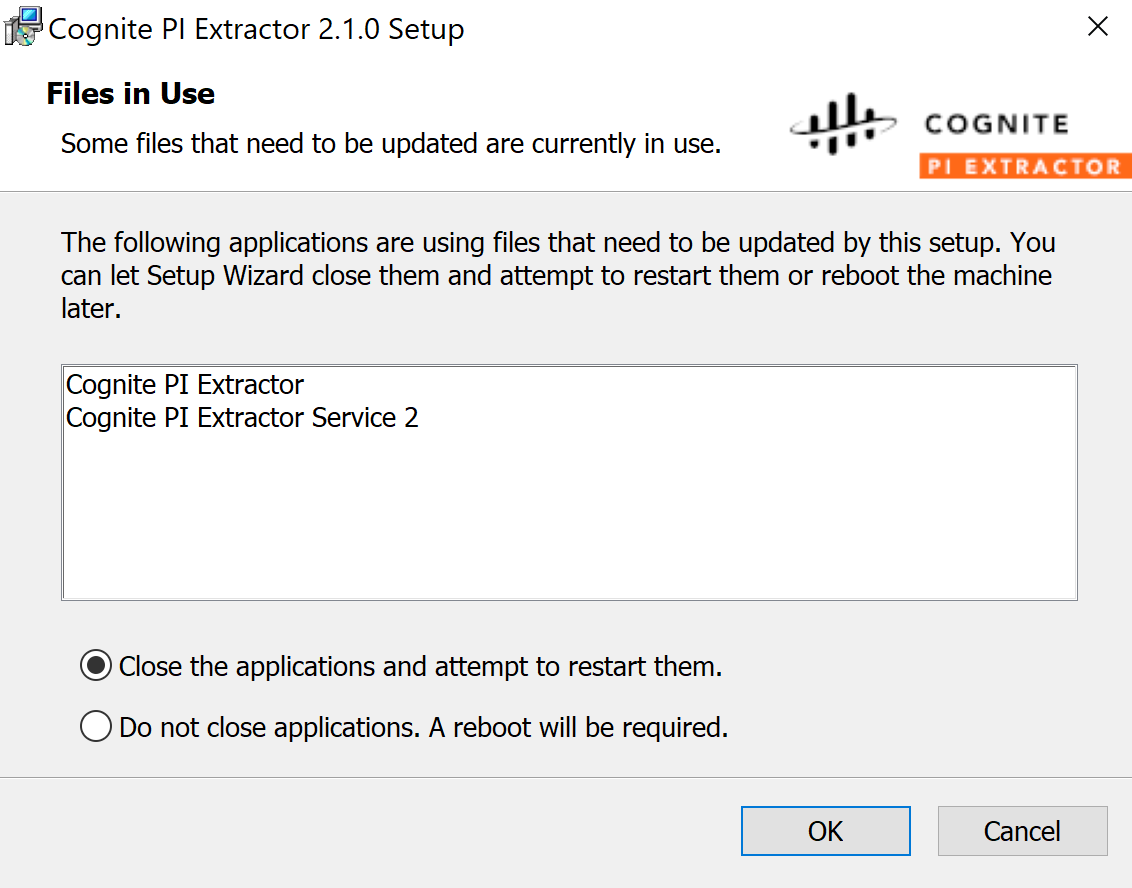
Task: Click the installer icon in the title bar
Action: pos(23,27)
